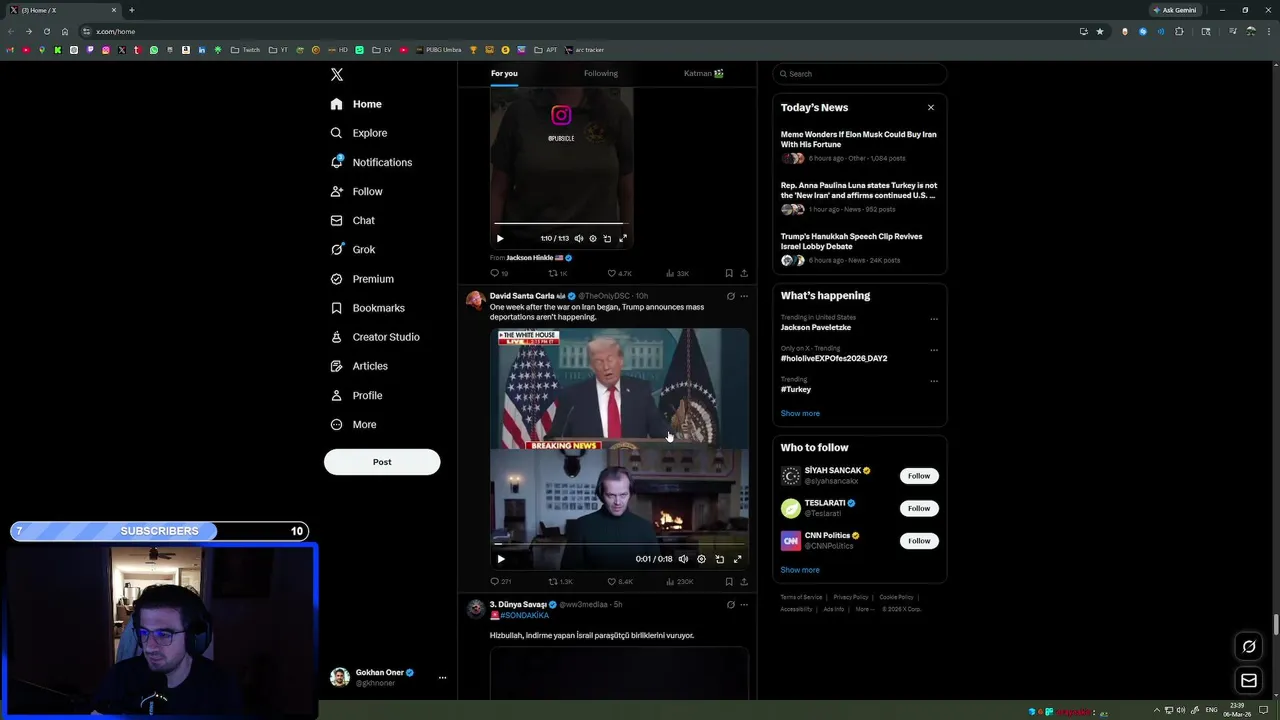The width and height of the screenshot is (1280, 720).
Task: Repost the post with 1.3K reposts
Action: [x=561, y=581]
